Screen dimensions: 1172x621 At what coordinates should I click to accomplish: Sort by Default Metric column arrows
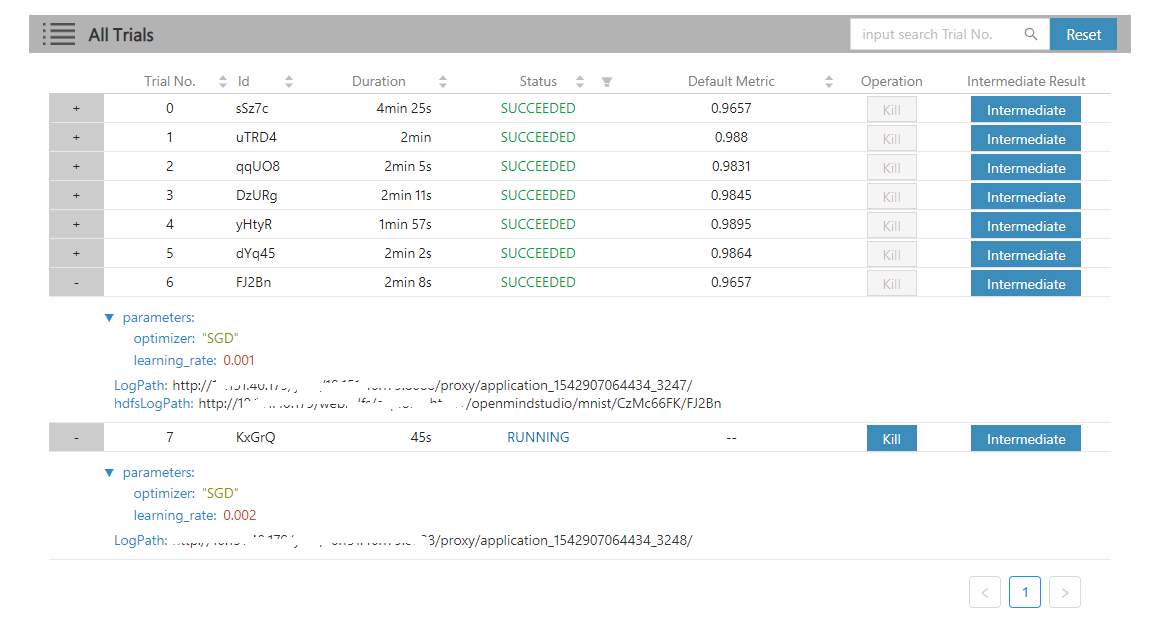tap(829, 81)
